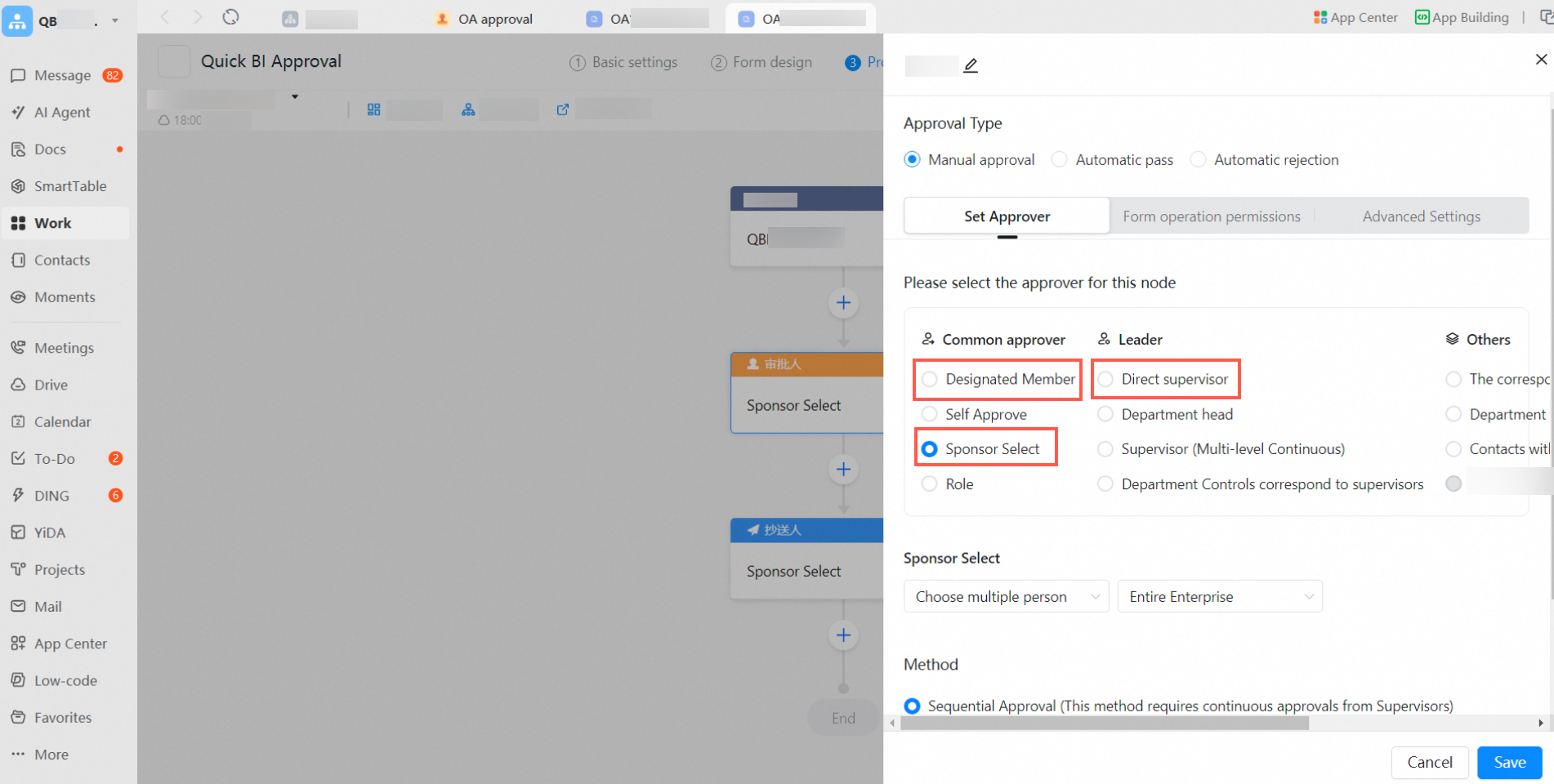
Task: Select the blue CC node header
Action: click(x=807, y=530)
